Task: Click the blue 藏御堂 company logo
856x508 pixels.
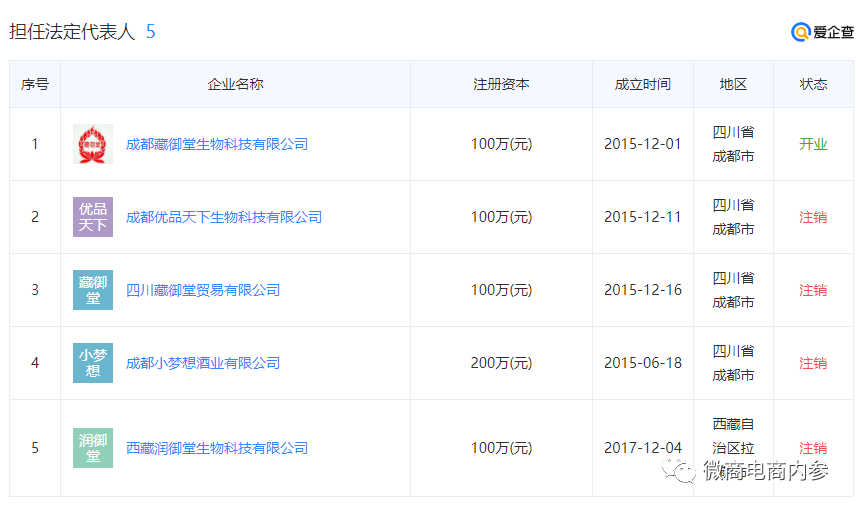Action: pos(93,290)
